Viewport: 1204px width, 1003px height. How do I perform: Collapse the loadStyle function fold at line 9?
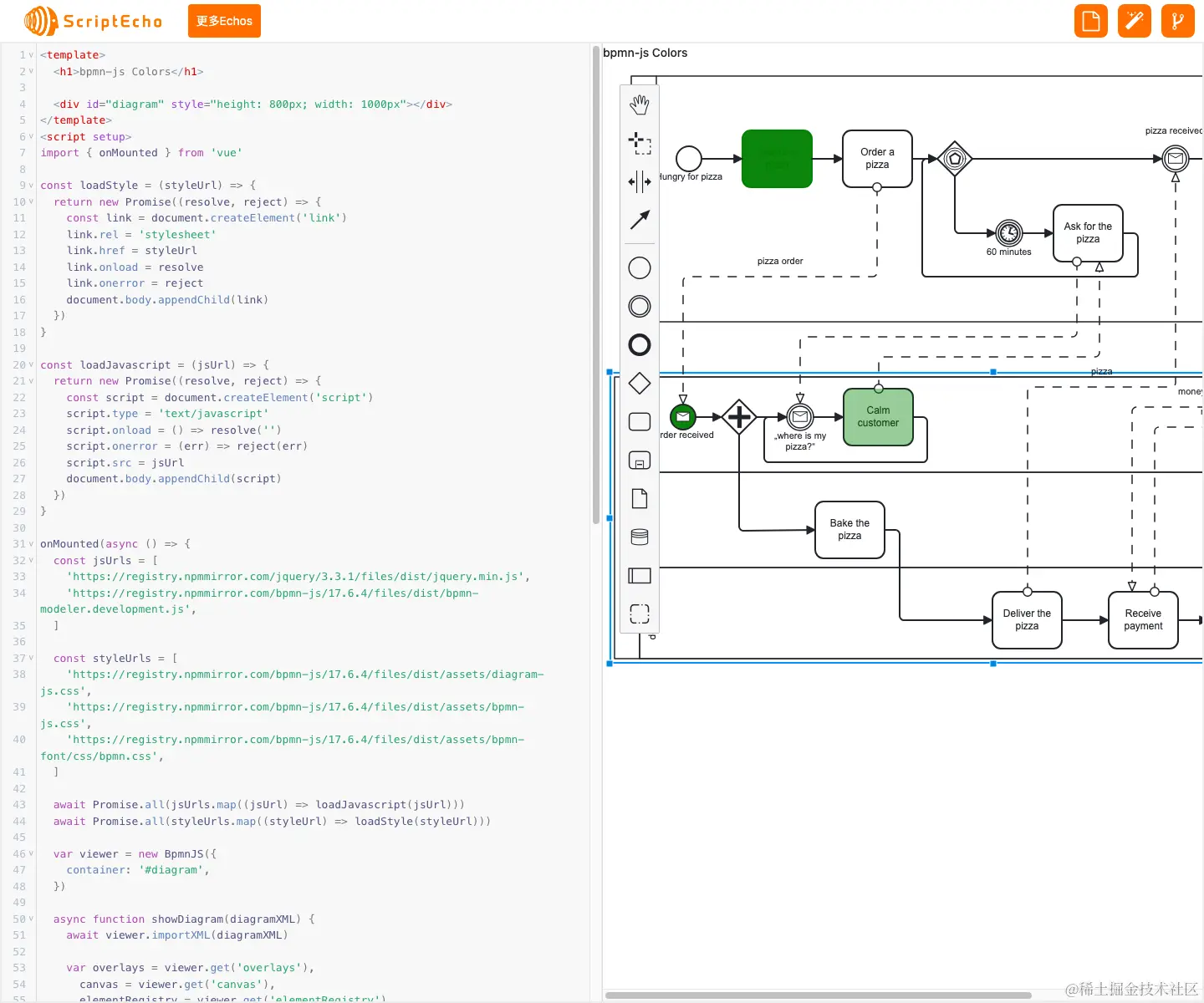[32, 186]
